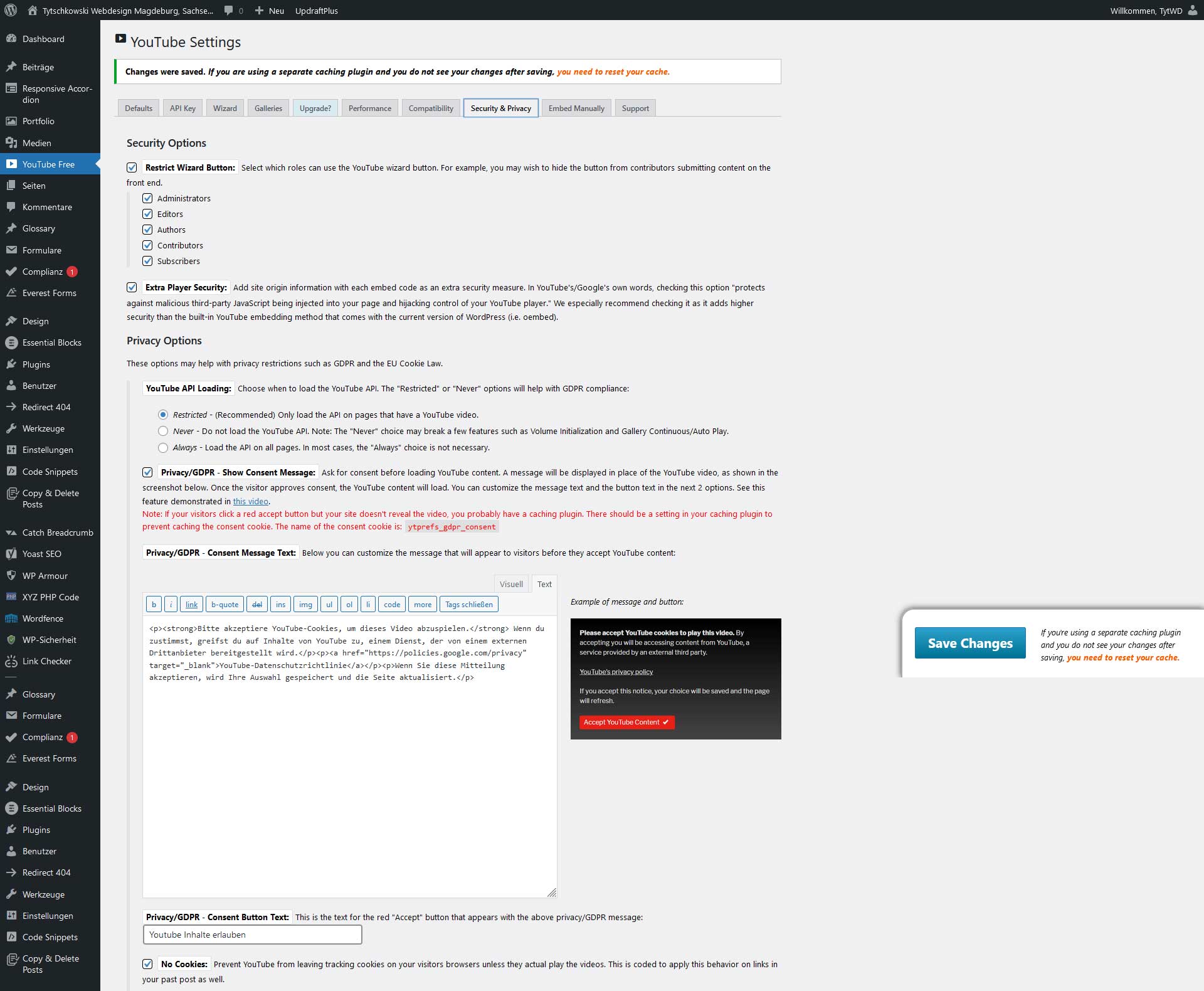Click the Link Checker icon
The width and height of the screenshot is (1204, 991).
click(11, 661)
